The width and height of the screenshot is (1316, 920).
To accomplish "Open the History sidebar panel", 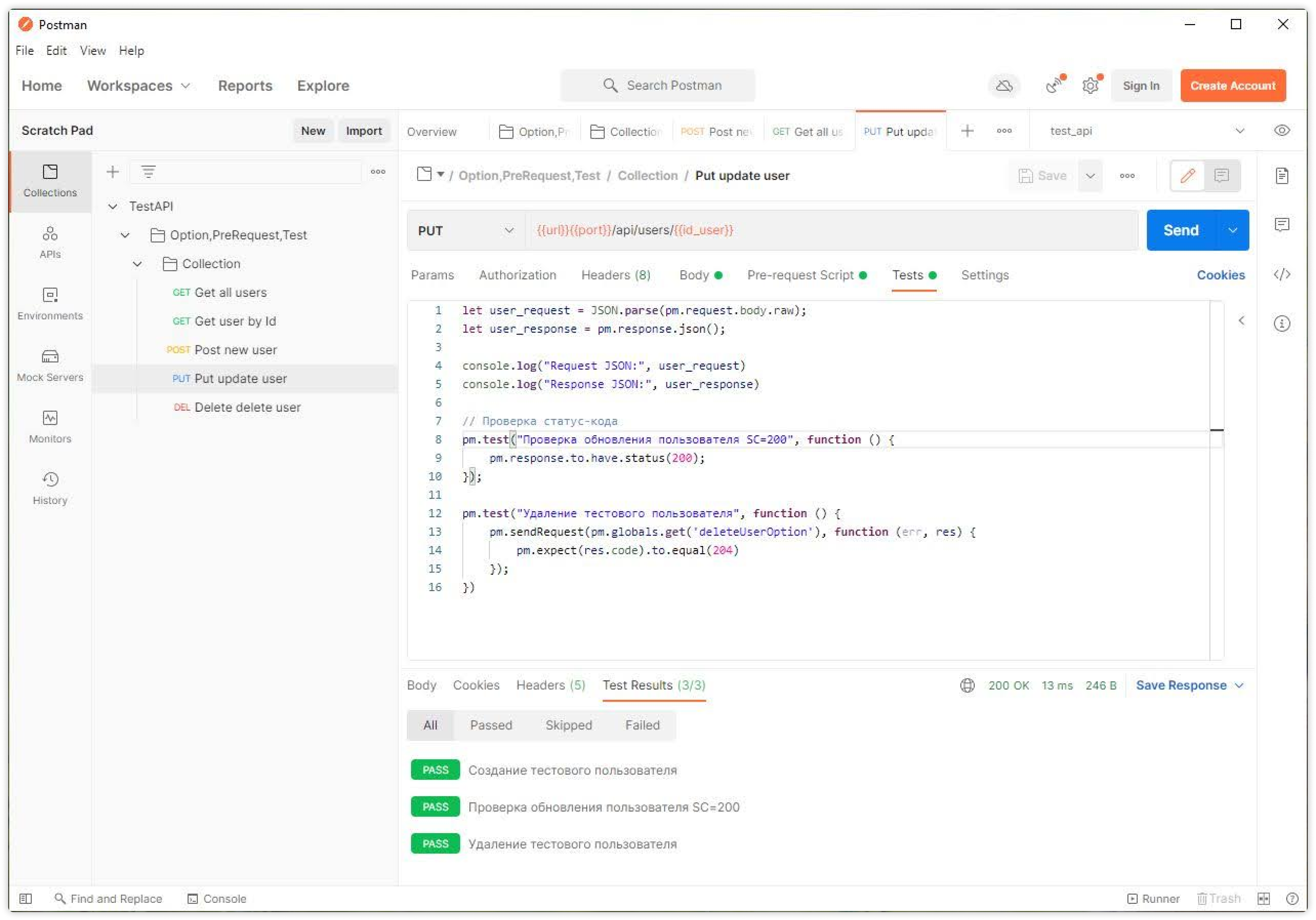I will (50, 488).
